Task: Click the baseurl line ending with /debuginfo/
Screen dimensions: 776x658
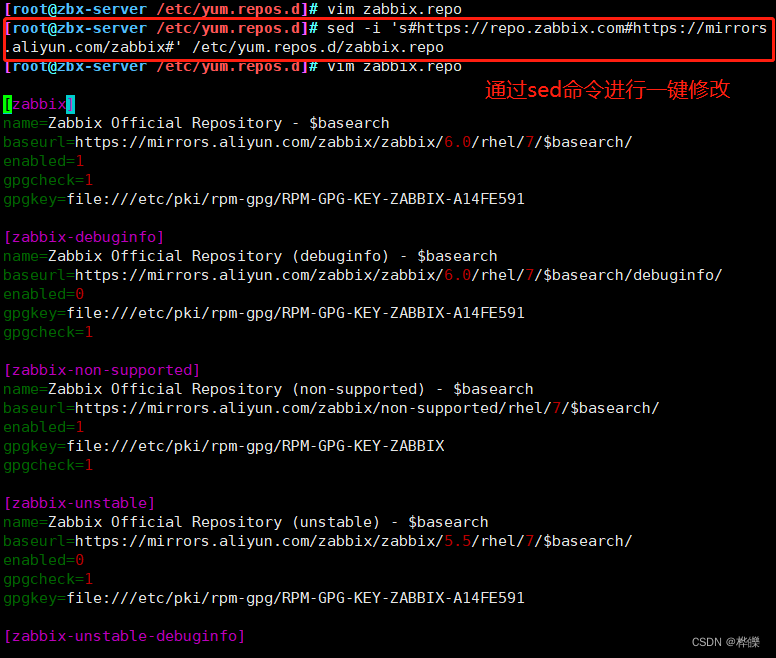Action: [363, 275]
